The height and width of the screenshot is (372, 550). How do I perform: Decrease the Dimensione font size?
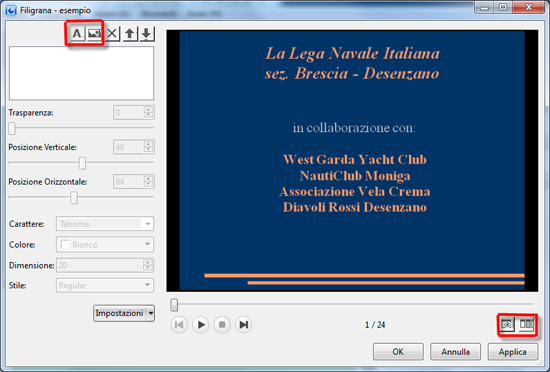[148, 268]
